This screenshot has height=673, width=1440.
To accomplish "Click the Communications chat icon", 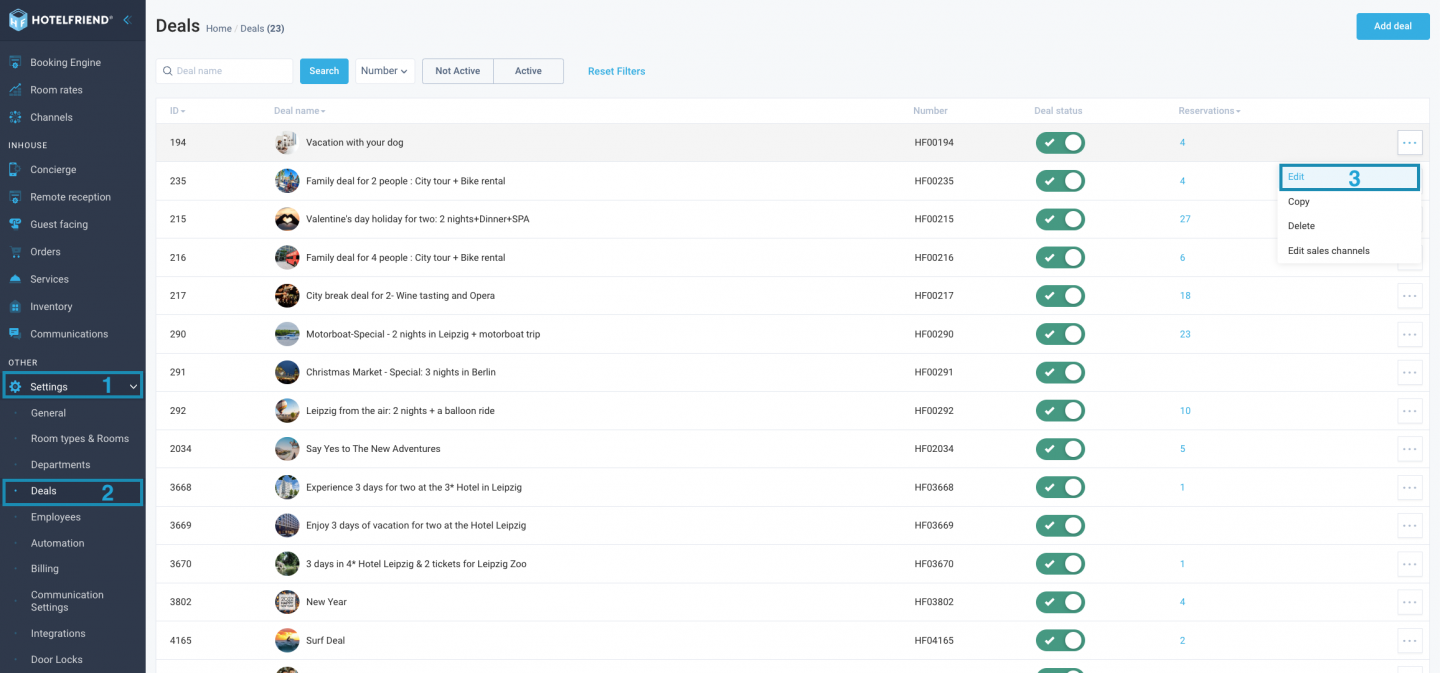I will [15, 334].
